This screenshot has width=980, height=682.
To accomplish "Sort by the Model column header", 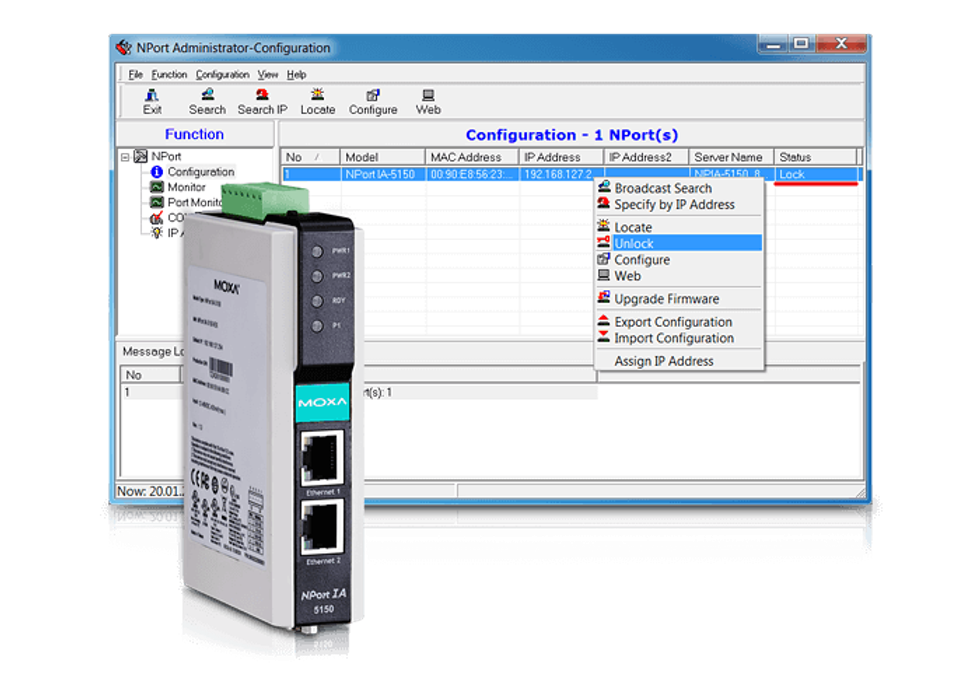I will click(x=382, y=157).
